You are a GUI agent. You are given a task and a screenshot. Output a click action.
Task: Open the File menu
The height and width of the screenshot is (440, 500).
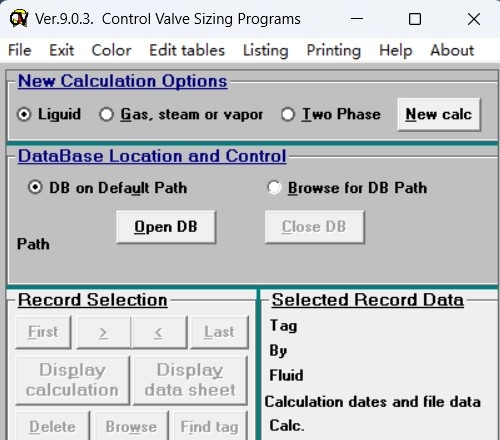pos(20,50)
